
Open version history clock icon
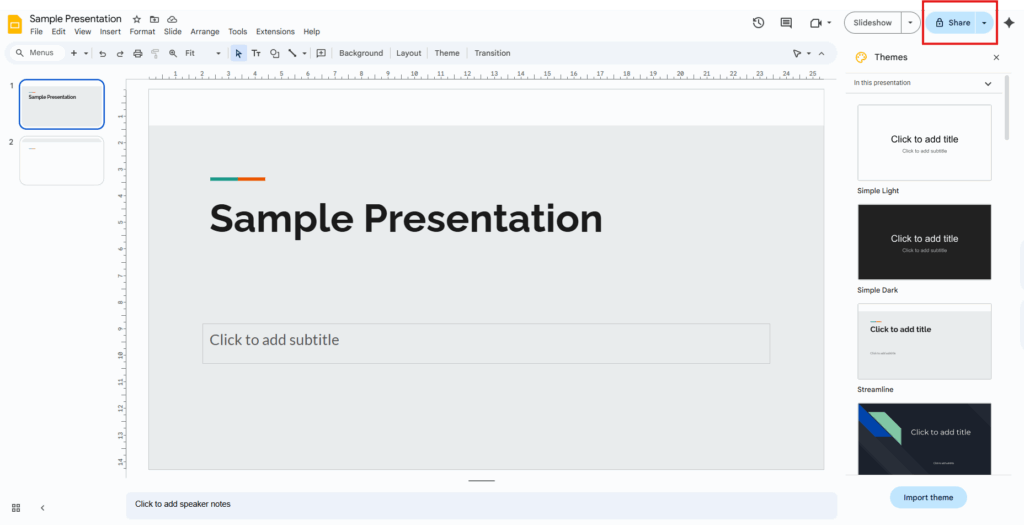pos(758,23)
